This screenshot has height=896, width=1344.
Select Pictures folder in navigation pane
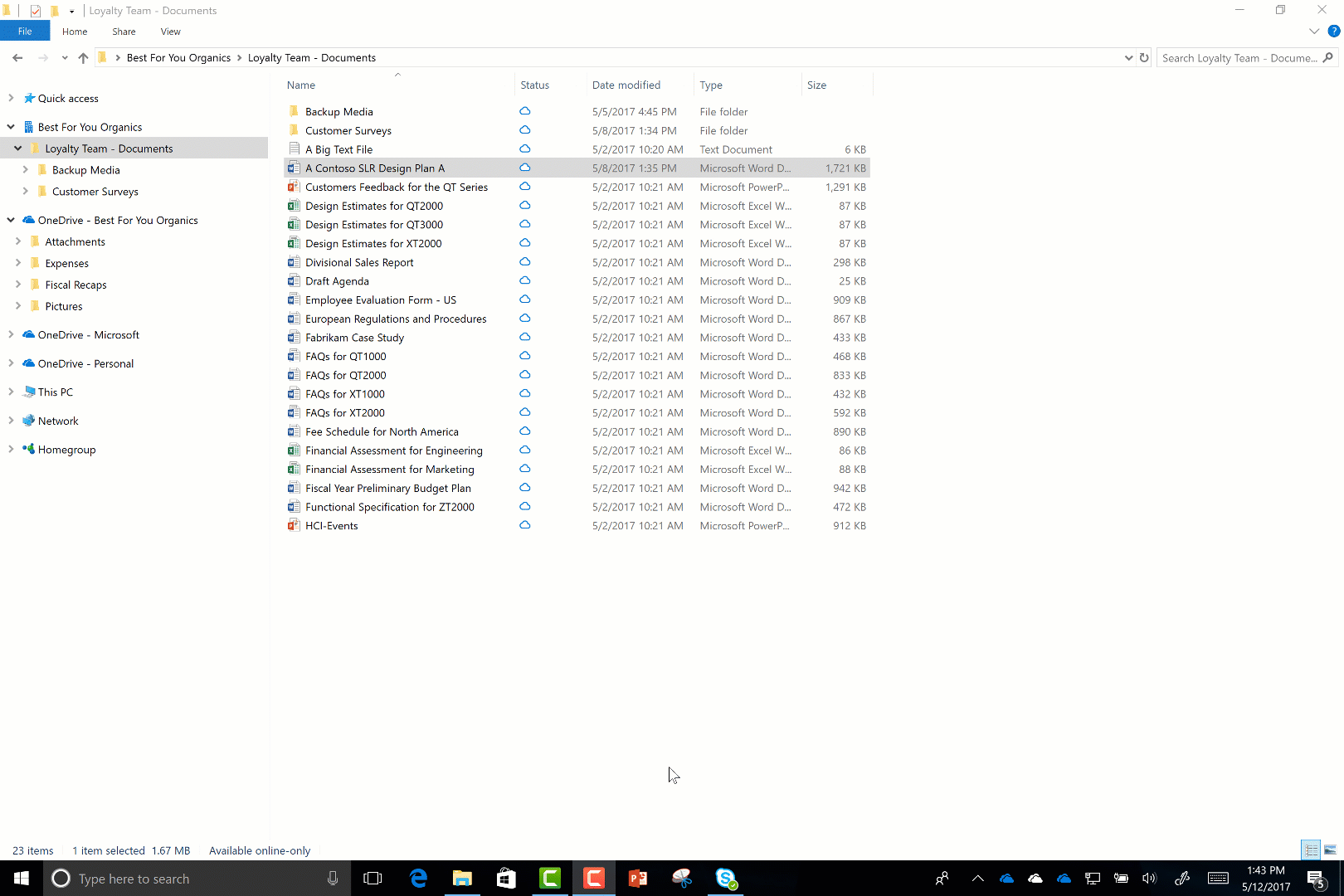click(64, 306)
